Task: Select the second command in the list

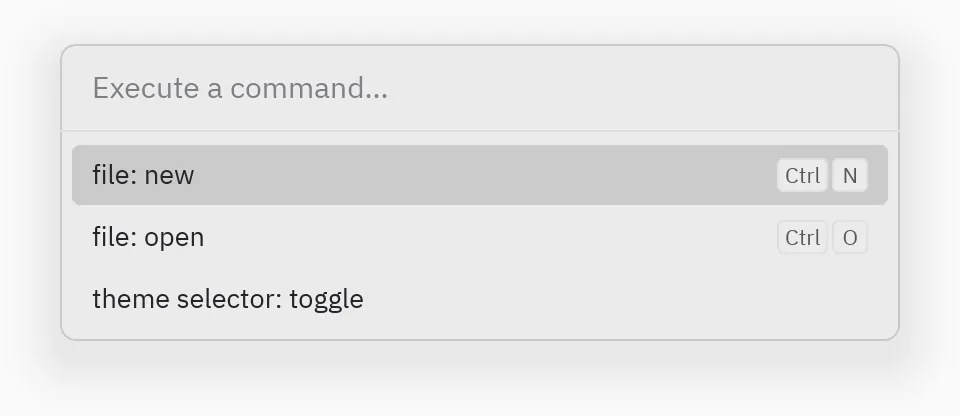Action: (x=480, y=237)
